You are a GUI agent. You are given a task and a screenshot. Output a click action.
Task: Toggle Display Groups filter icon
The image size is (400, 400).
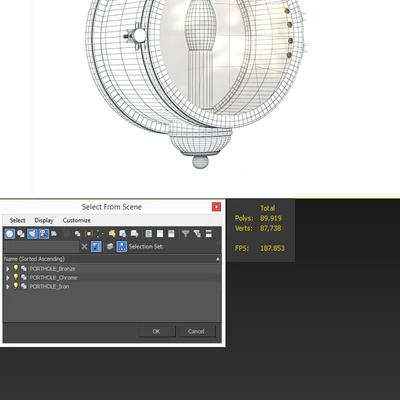point(77,234)
